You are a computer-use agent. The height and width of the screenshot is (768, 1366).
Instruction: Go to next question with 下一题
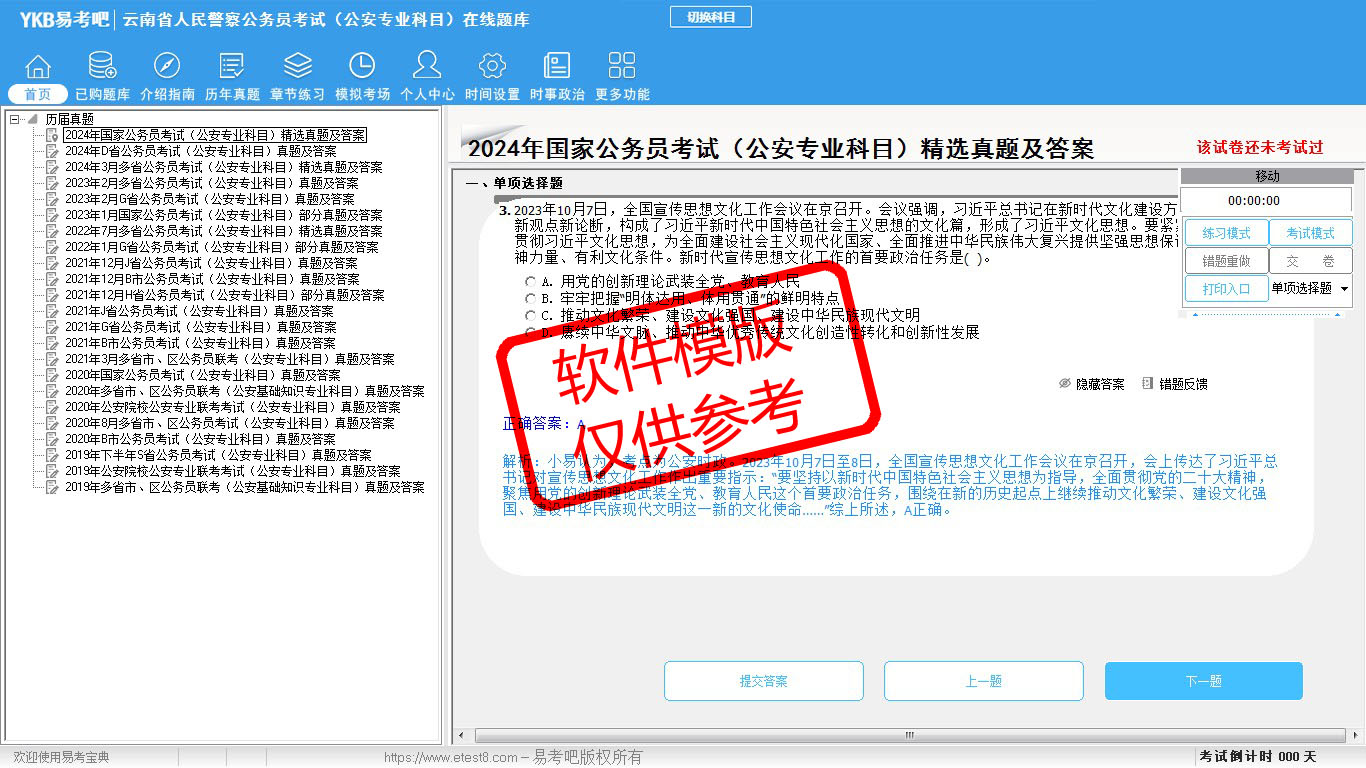click(1203, 681)
